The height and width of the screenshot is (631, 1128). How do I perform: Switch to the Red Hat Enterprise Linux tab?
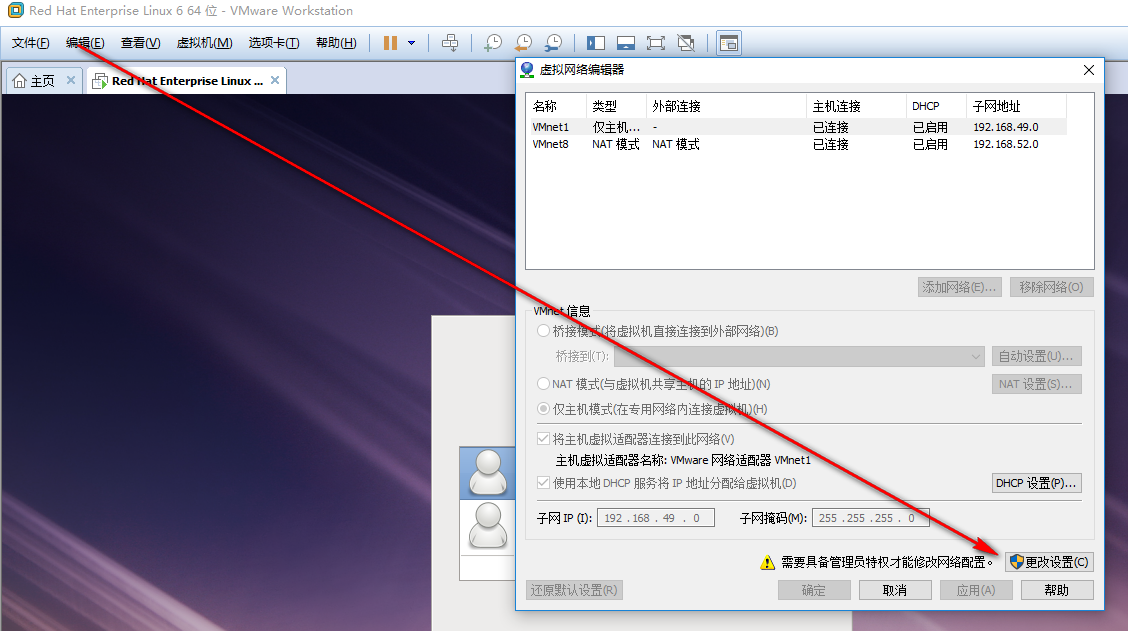187,81
